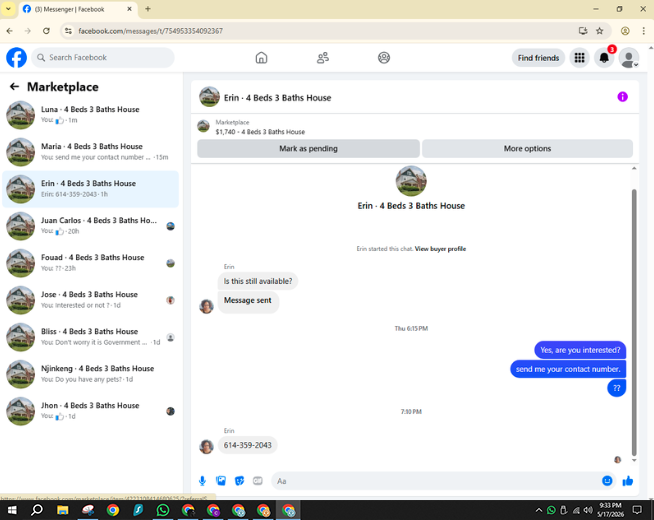Image resolution: width=654 pixels, height=520 pixels.
Task: Select Erin's conversation in the list
Action: [x=91, y=189]
